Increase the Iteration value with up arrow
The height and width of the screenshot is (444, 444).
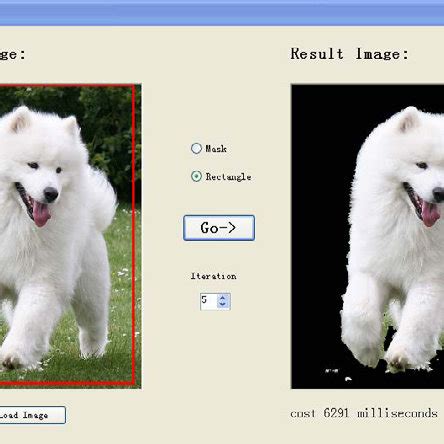223,297
